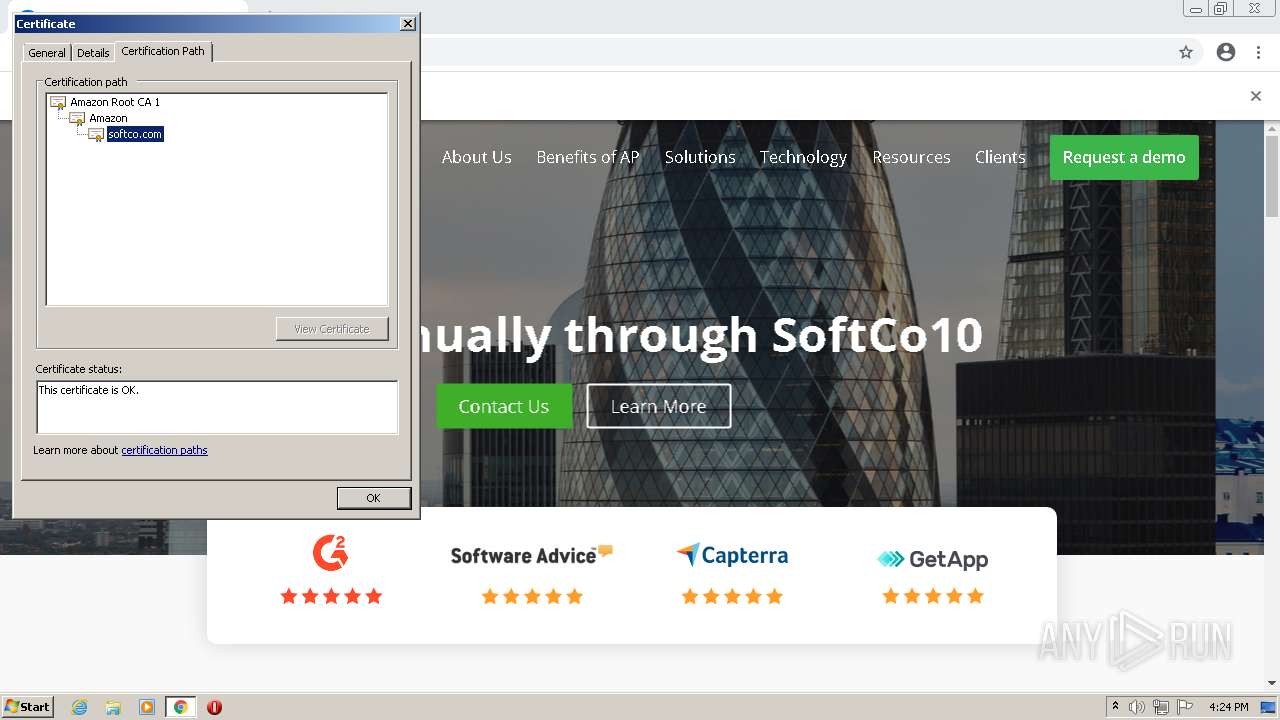The width and height of the screenshot is (1280, 720).
Task: Click the Action Center flag icon
Action: pyautogui.click(x=1185, y=707)
